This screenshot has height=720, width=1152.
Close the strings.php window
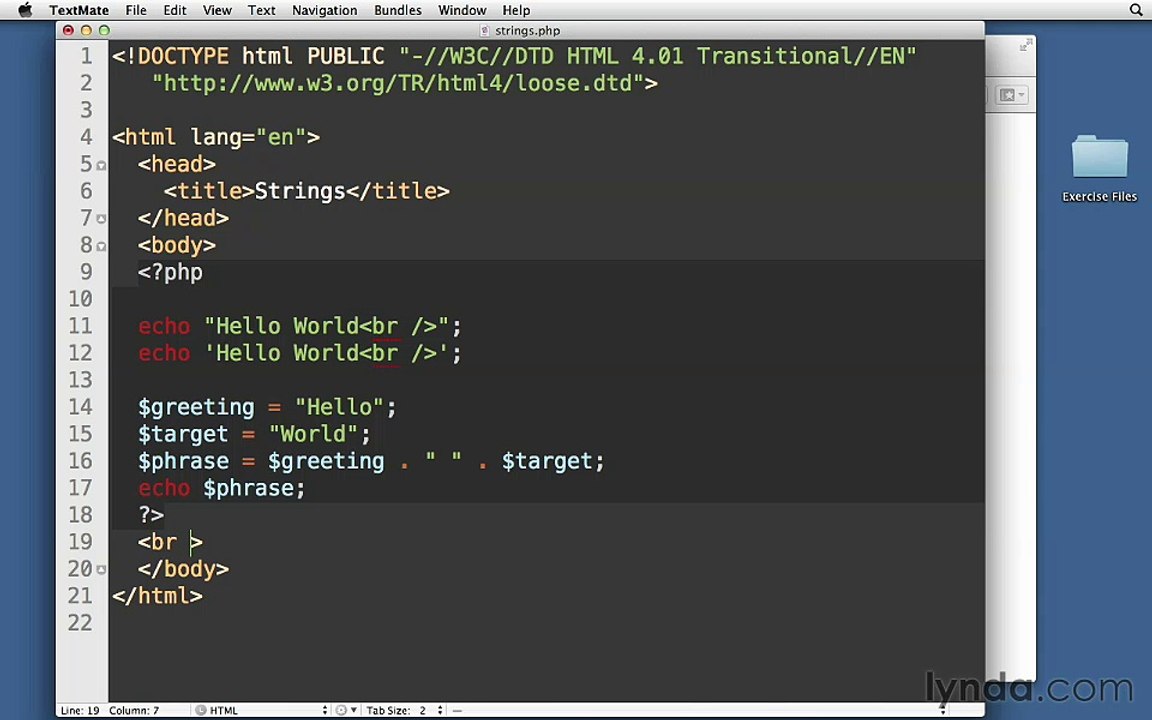[x=68, y=30]
